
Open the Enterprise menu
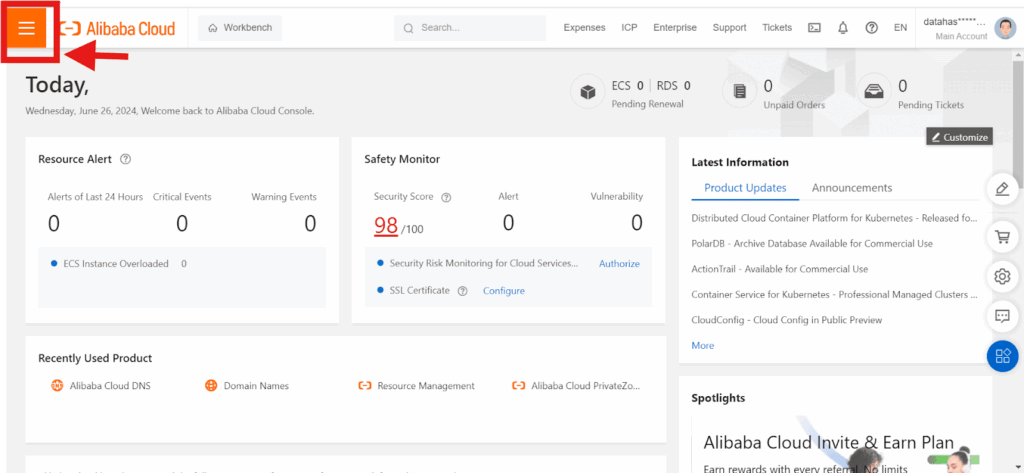tap(675, 28)
